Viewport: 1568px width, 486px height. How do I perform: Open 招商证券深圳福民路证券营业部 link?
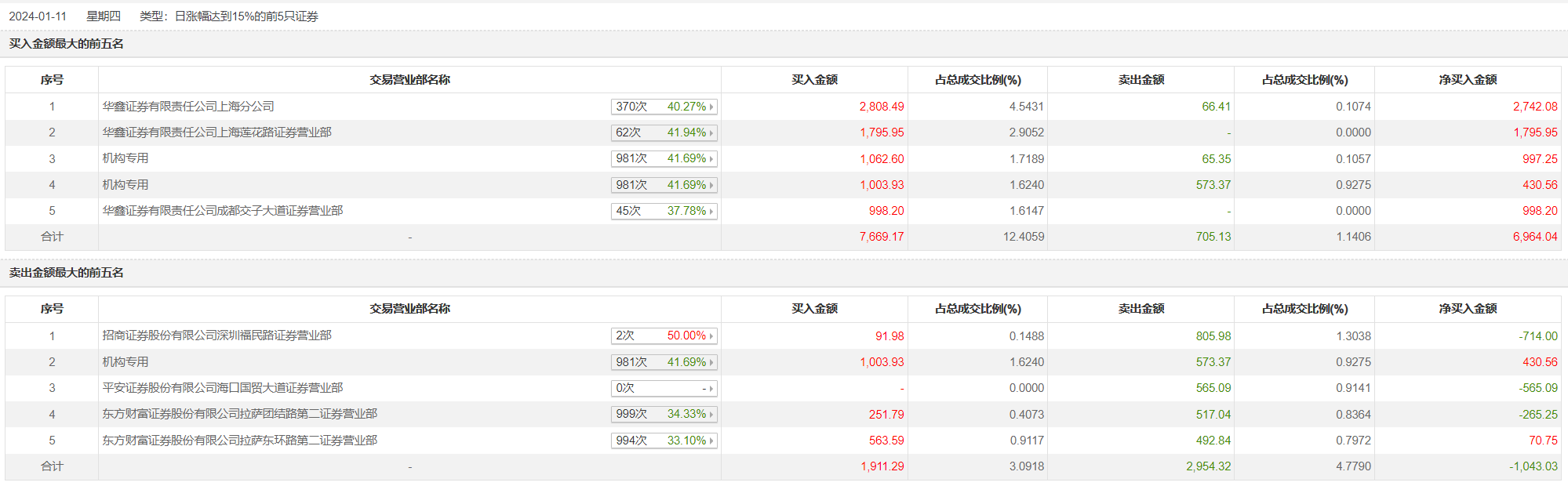point(216,335)
